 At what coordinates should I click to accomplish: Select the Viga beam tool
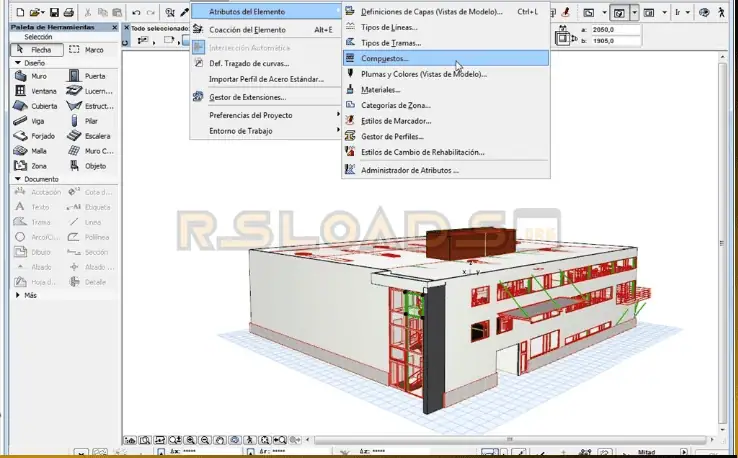coord(29,121)
